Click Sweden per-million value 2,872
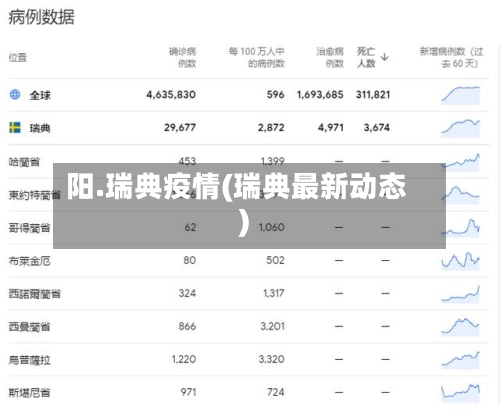500x413 pixels. pos(271,127)
